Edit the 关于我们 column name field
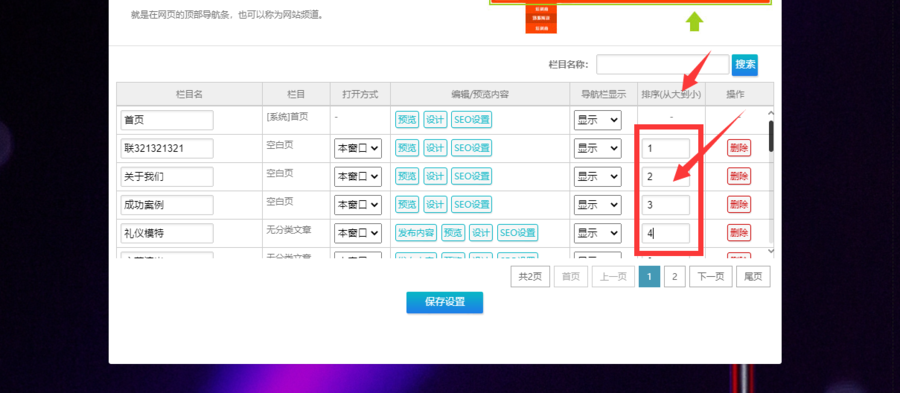The height and width of the screenshot is (393, 900). coord(167,177)
